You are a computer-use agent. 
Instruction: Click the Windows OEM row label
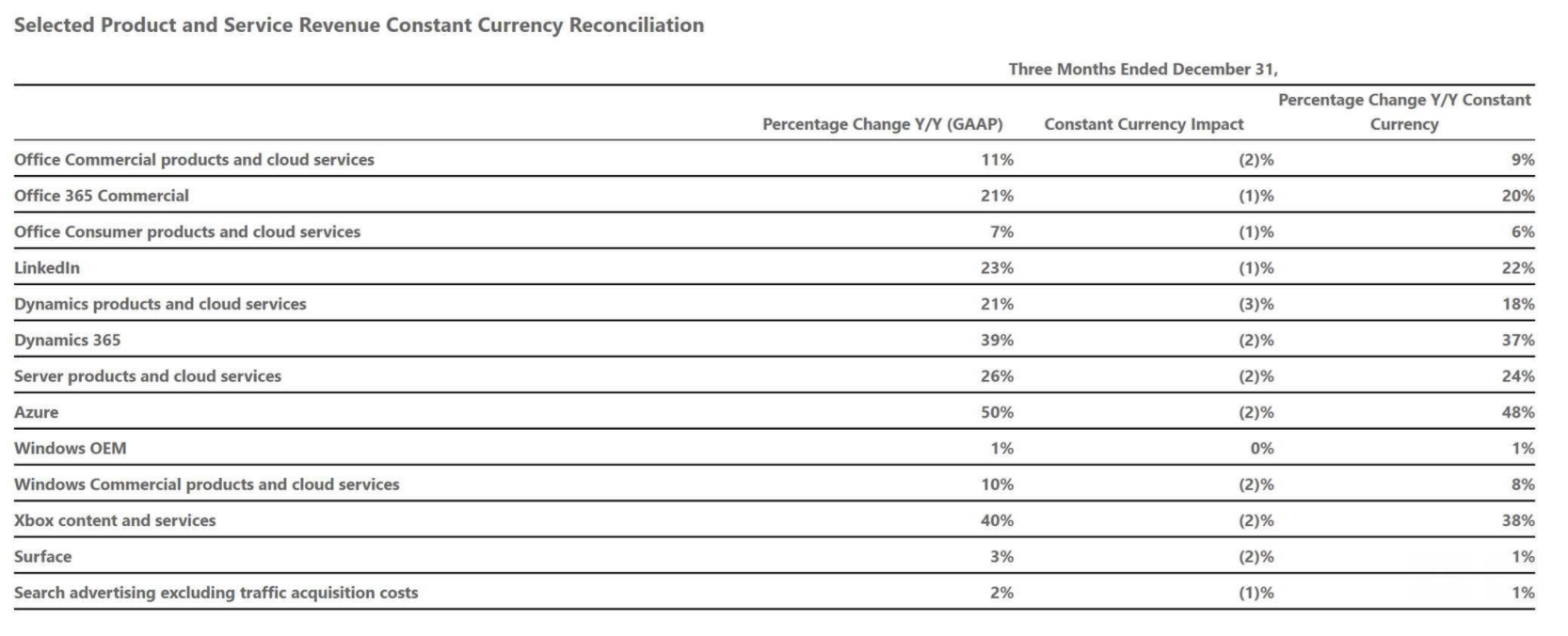(71, 448)
